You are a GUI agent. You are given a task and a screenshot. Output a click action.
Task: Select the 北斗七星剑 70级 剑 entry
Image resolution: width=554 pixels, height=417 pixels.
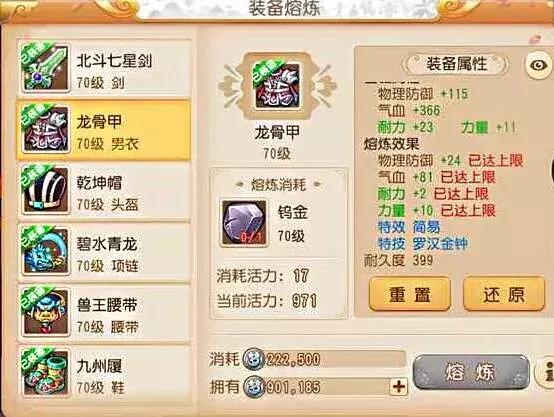104,69
